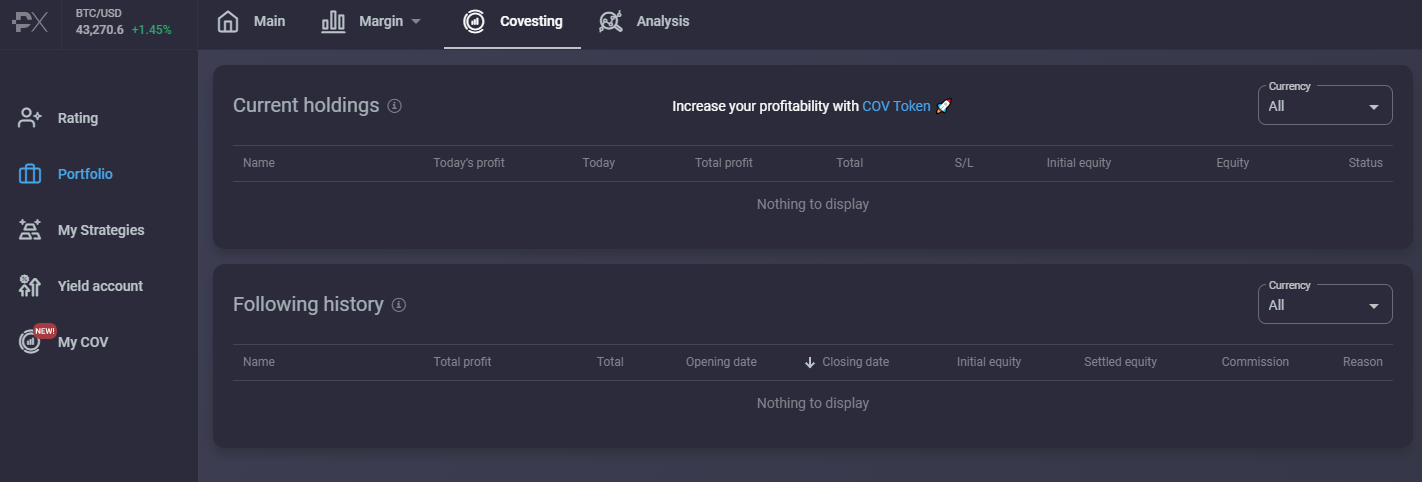The height and width of the screenshot is (482, 1422).
Task: Click the Rating sidebar icon
Action: (x=30, y=118)
